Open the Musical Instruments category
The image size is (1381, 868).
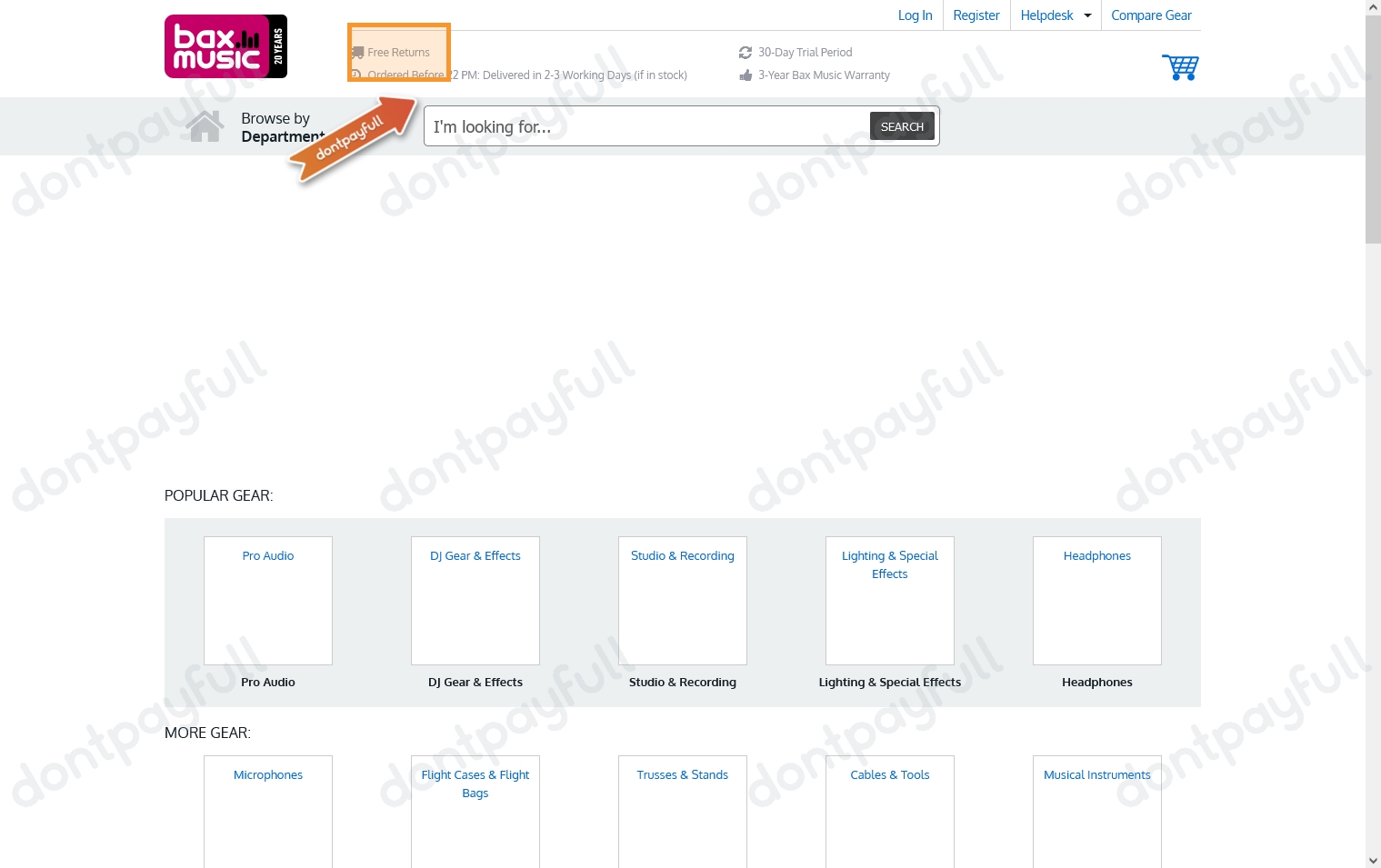tap(1096, 809)
